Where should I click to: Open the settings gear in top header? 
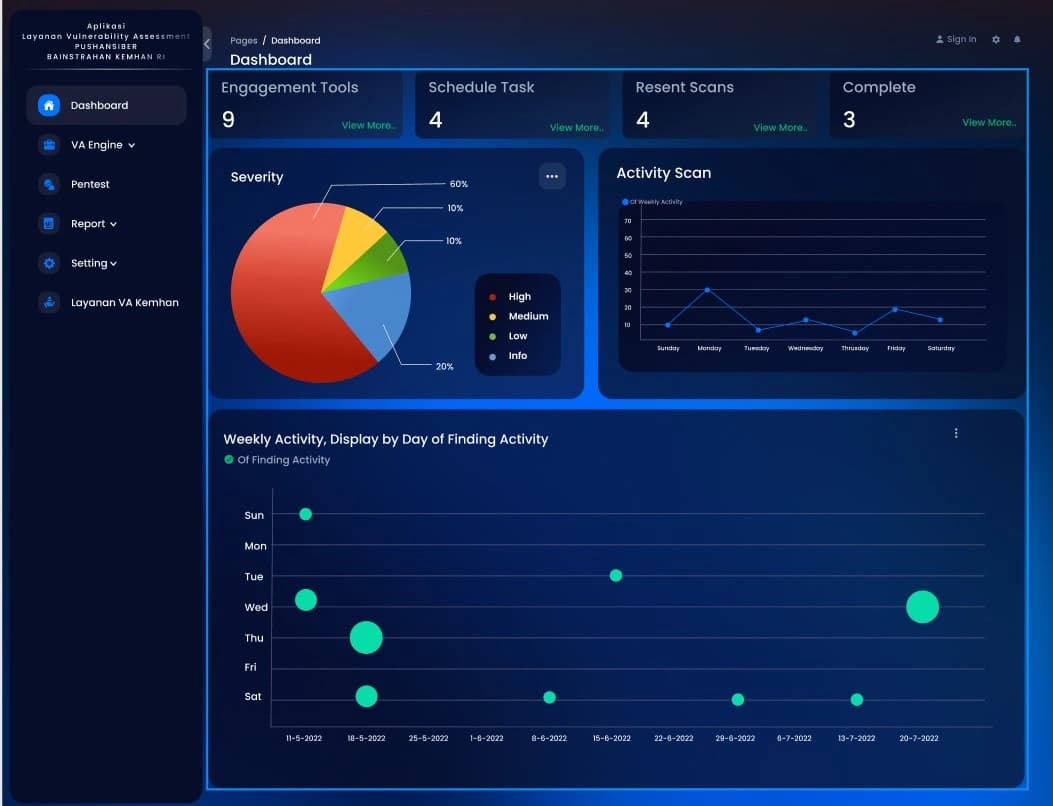[995, 40]
